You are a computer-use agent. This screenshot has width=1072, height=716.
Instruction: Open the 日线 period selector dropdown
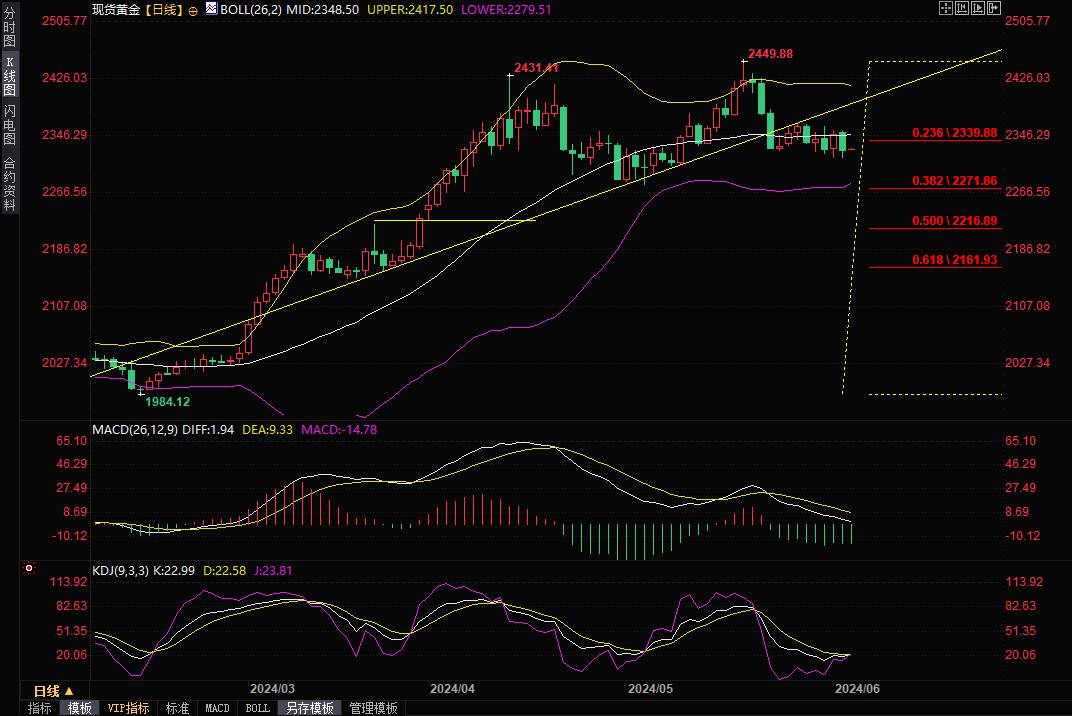pyautogui.click(x=54, y=691)
